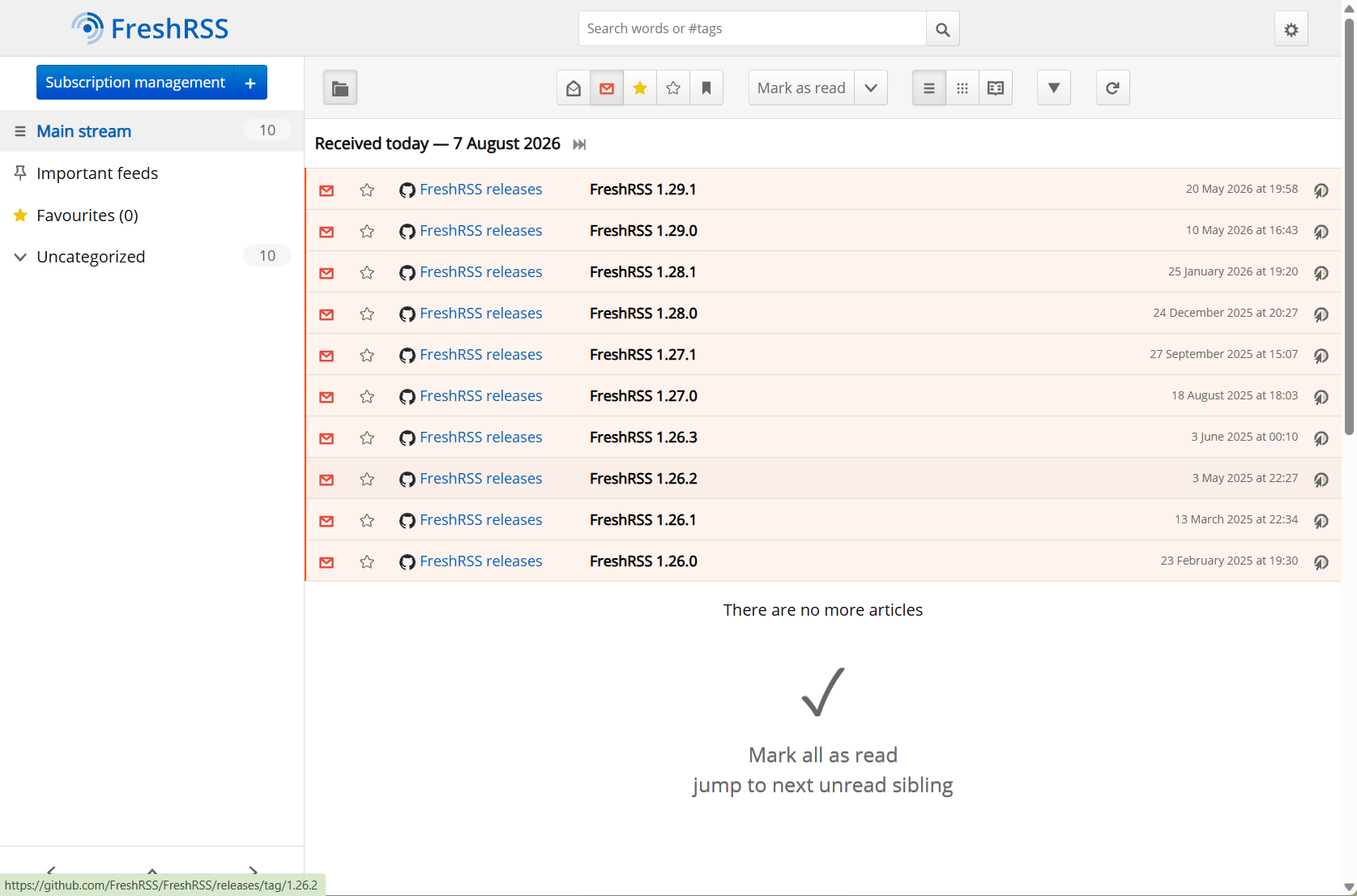This screenshot has width=1357, height=896.
Task: Open user queries bookmark dropdown
Action: pyautogui.click(x=706, y=88)
